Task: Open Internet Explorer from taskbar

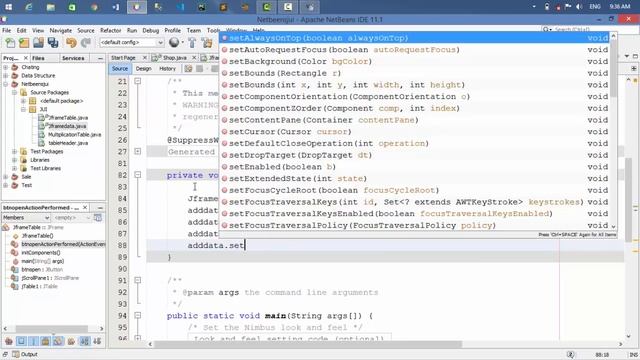Action: [29, 7]
